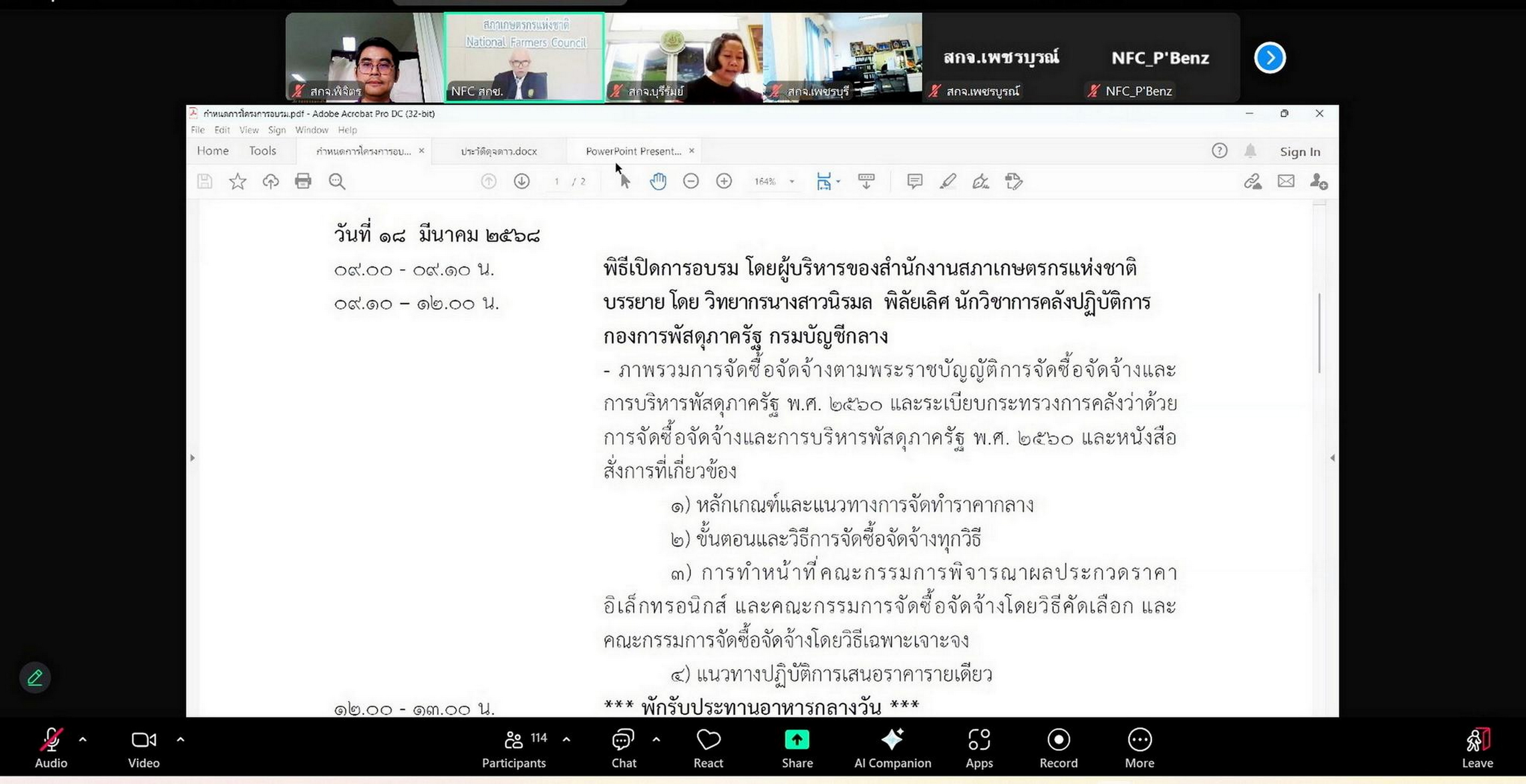Expand the Audio options caret
The height and width of the screenshot is (784, 1526).
coord(83,739)
